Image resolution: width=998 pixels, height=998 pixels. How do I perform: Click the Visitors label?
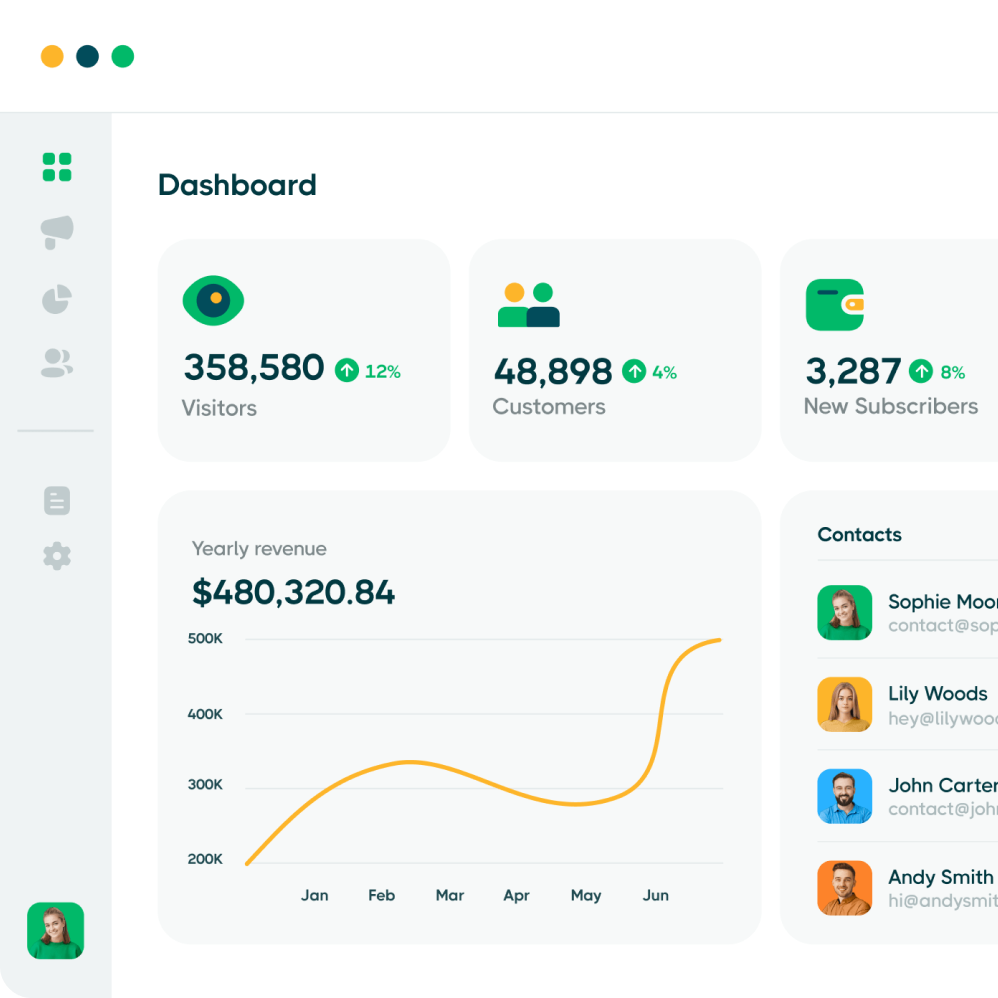click(219, 408)
